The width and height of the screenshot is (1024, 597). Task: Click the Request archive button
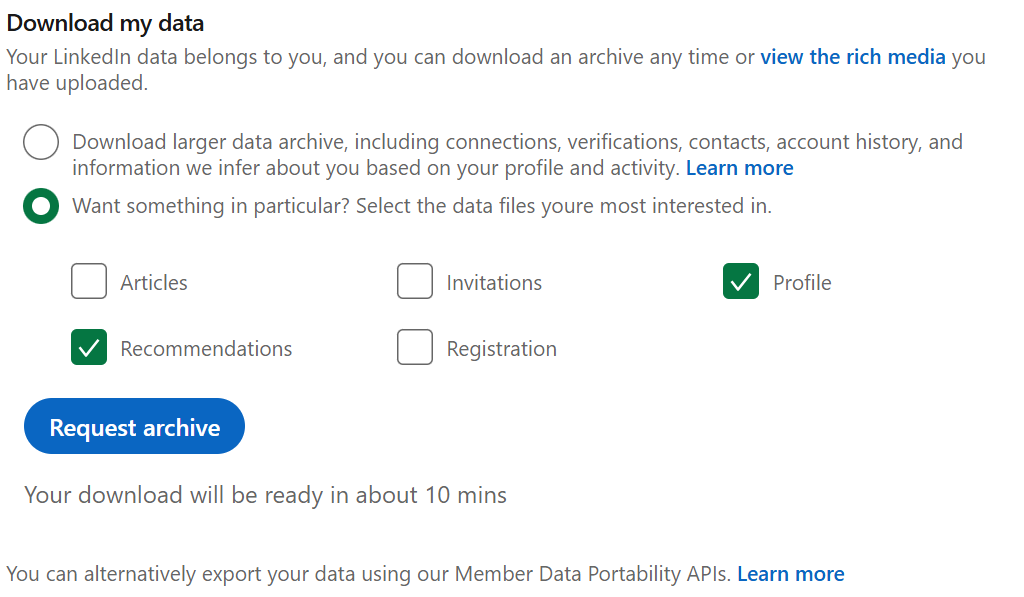133,426
